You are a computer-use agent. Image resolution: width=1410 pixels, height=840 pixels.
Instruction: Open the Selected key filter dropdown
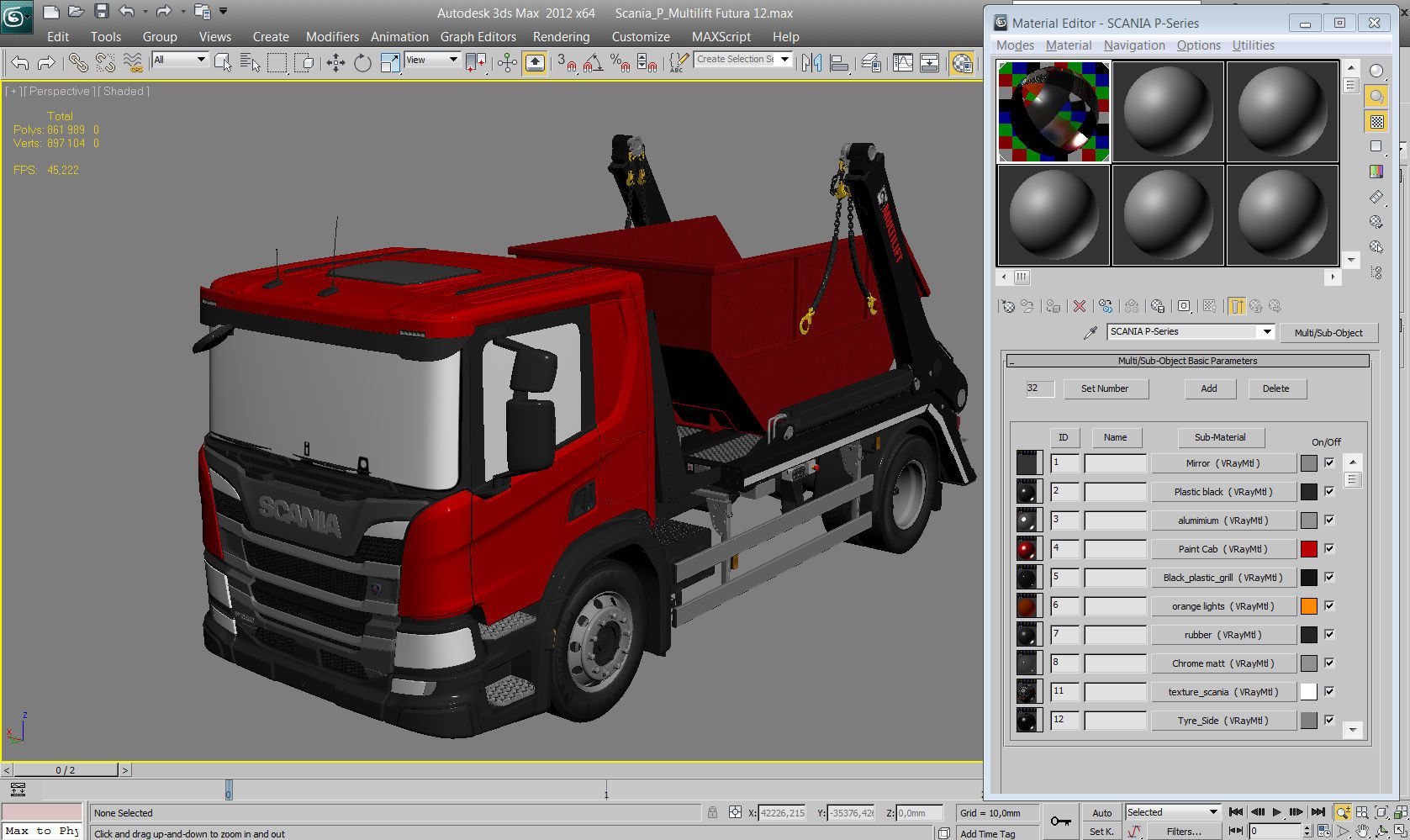click(1173, 812)
